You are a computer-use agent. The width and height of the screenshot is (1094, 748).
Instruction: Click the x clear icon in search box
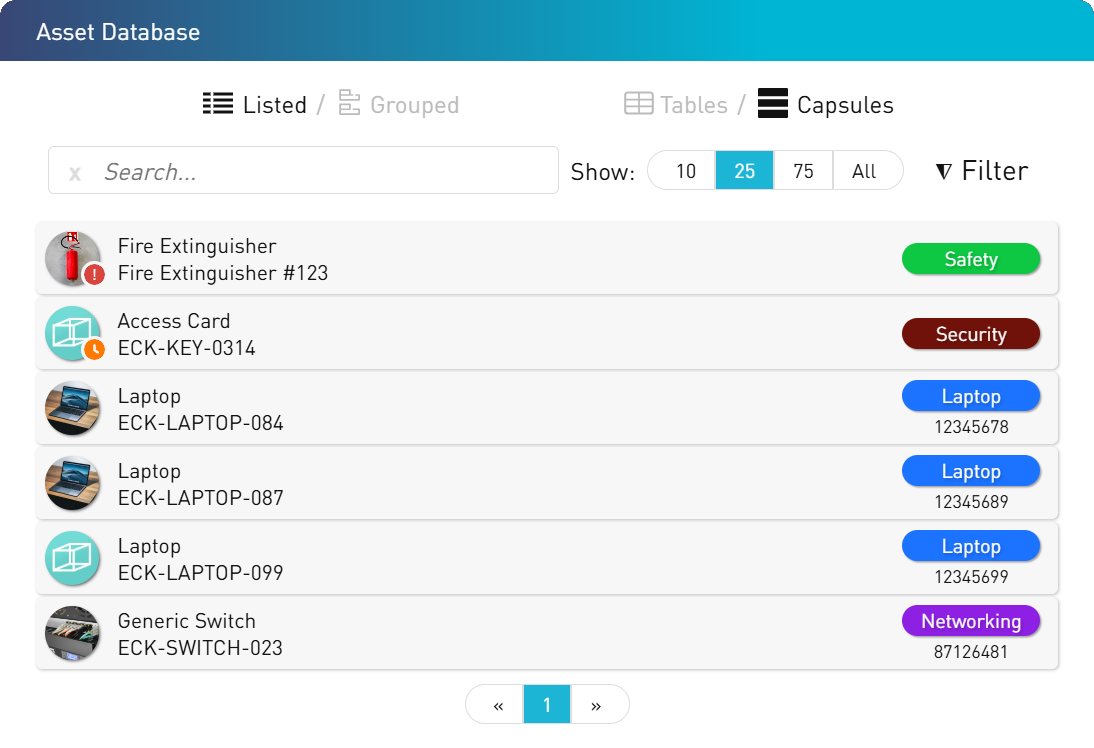75,173
